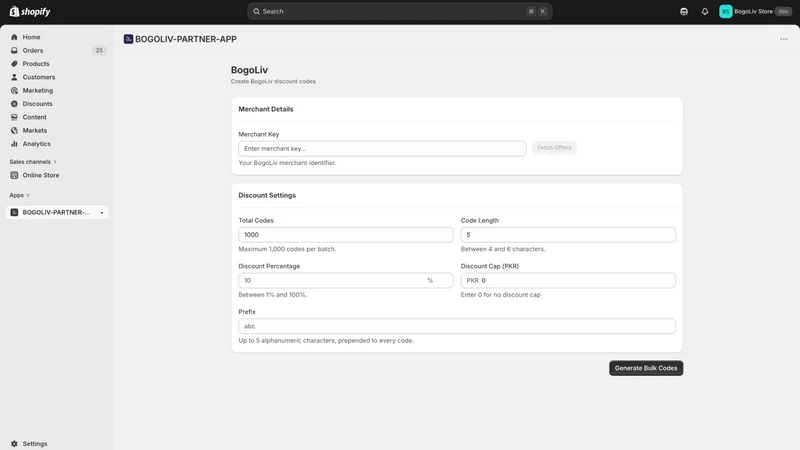Click the BOGOLIV app icon in sidebar
This screenshot has height=450, width=800.
14,212
